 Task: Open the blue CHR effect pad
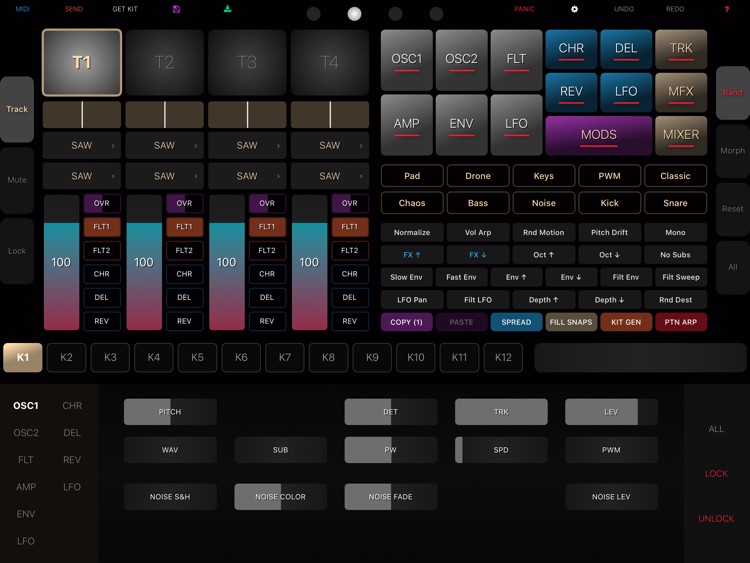coord(571,49)
